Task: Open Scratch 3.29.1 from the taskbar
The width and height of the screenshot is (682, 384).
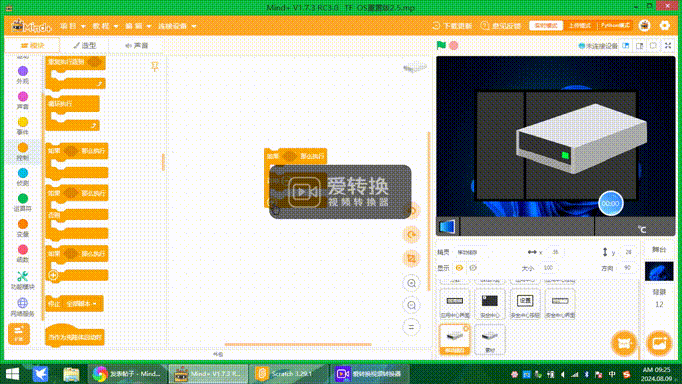Action: click(x=288, y=374)
